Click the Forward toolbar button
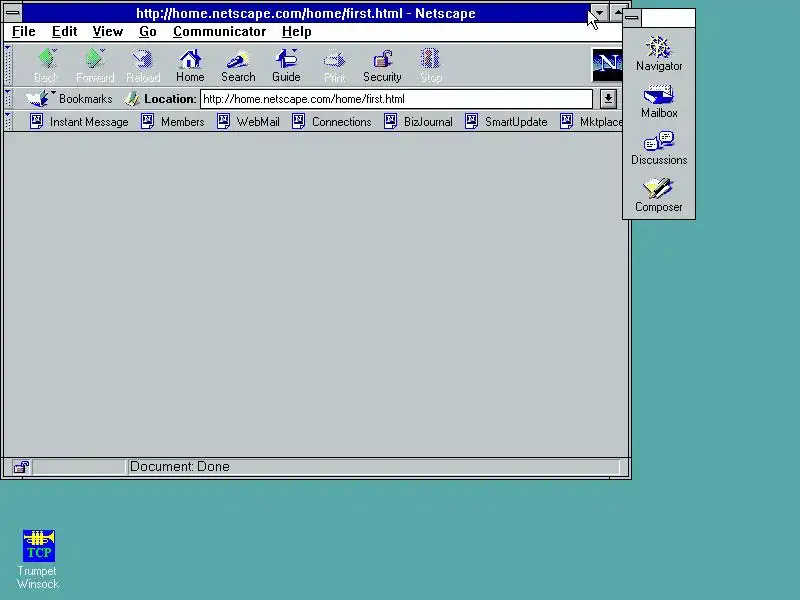800x600 pixels. point(95,65)
